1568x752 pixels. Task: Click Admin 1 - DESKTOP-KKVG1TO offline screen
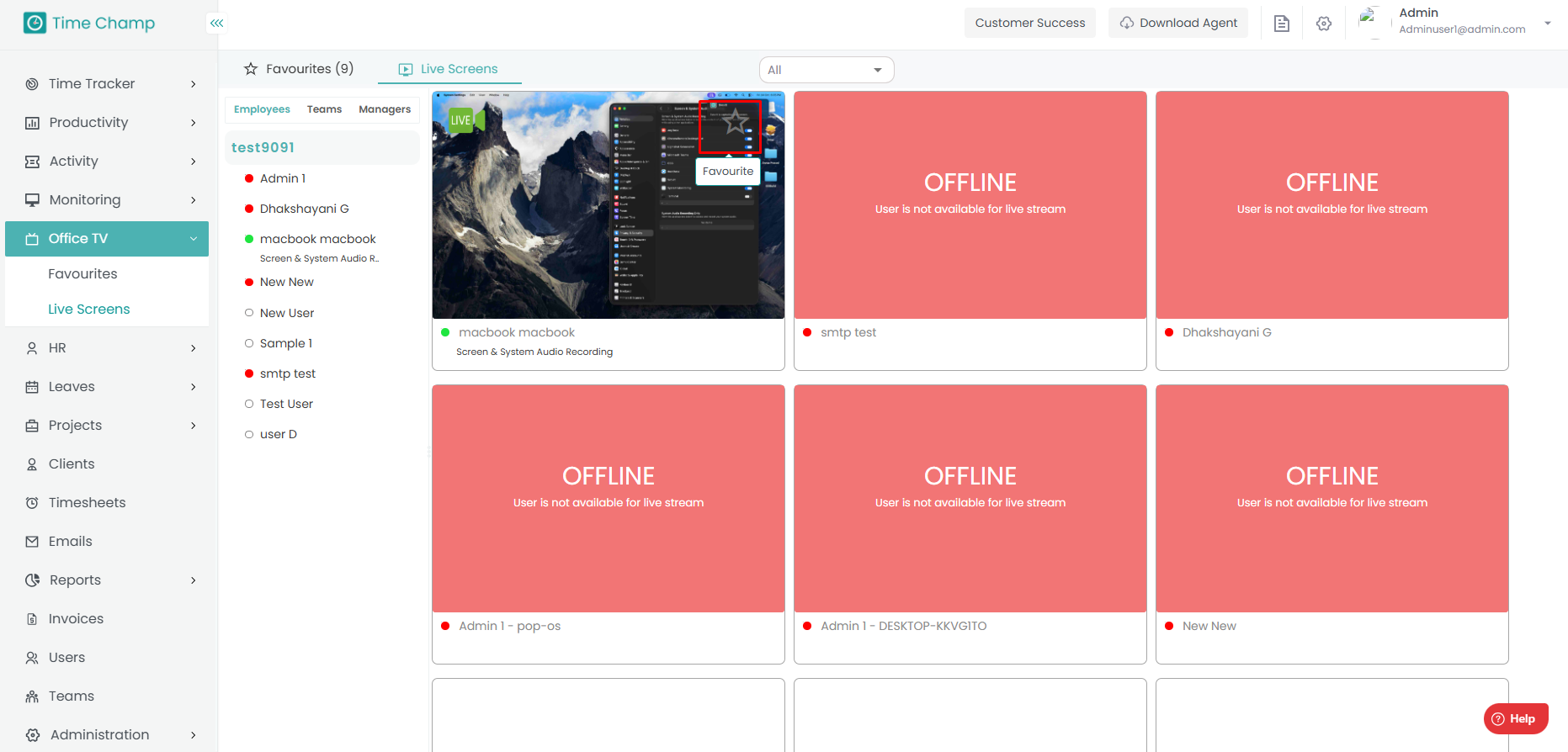(970, 499)
